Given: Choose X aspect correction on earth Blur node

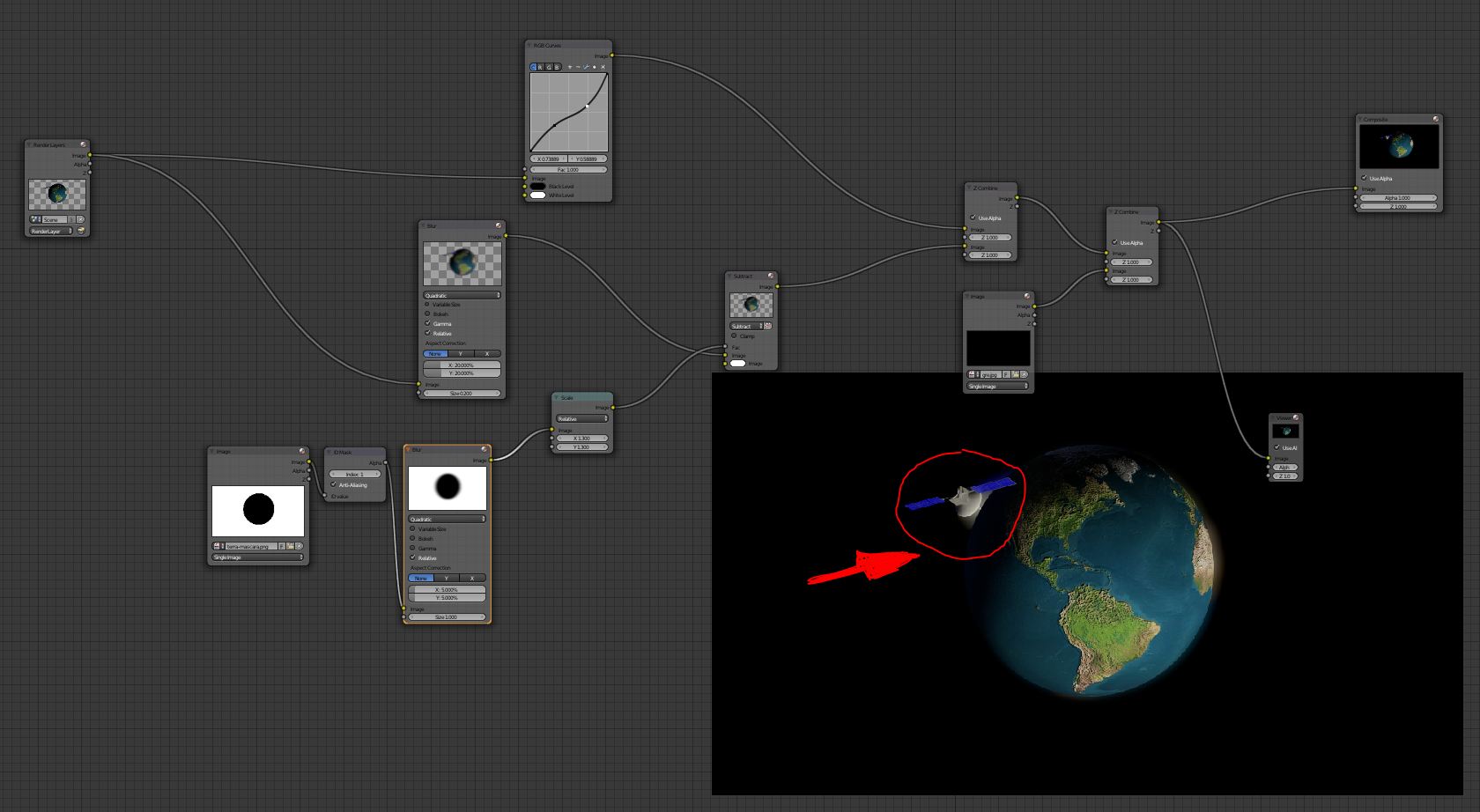Looking at the screenshot, I should [487, 353].
